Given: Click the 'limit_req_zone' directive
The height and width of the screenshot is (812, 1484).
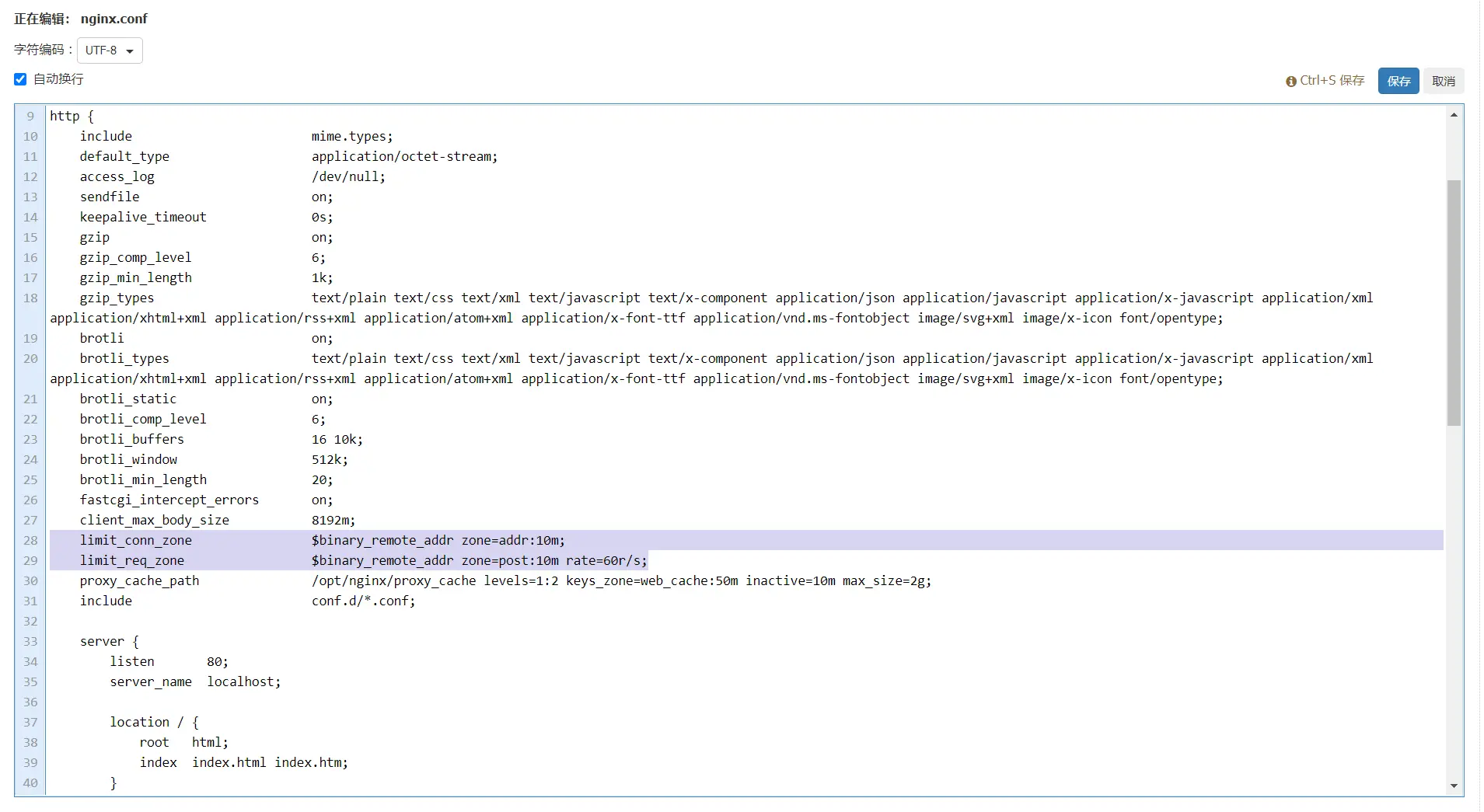Looking at the screenshot, I should tap(132, 560).
